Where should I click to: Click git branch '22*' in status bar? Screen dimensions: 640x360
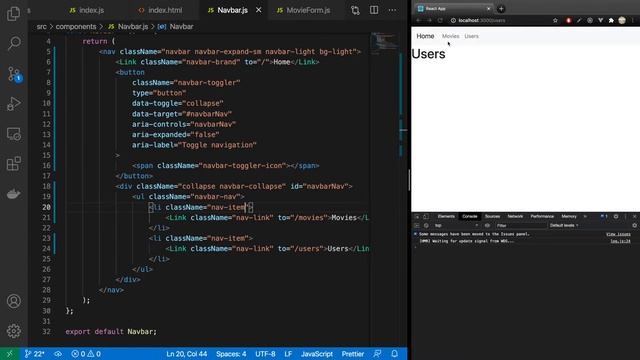[35, 354]
